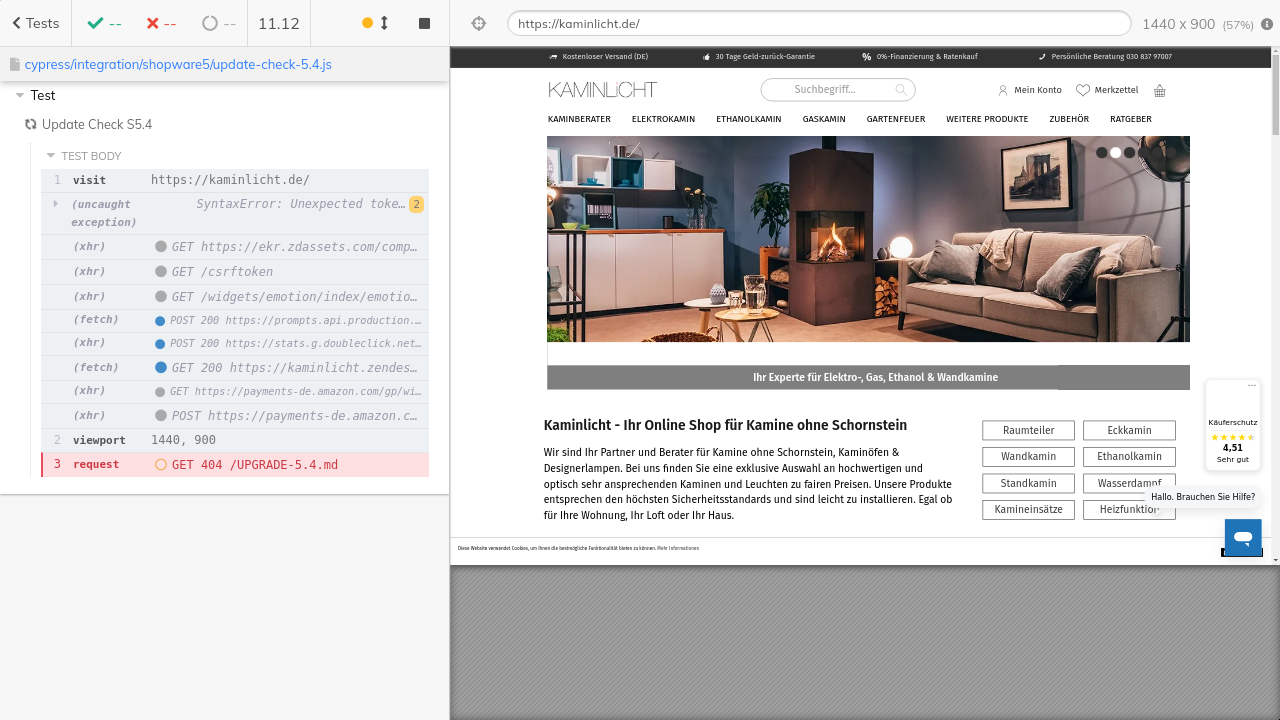Click the Merkzettel heart icon
1280x720 pixels.
pyautogui.click(x=1082, y=90)
